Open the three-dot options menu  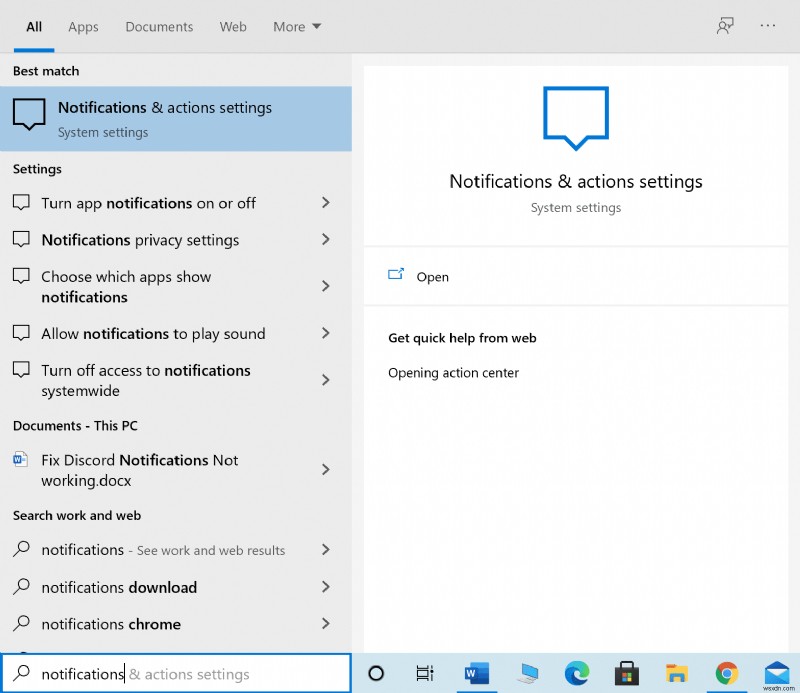coord(768,26)
